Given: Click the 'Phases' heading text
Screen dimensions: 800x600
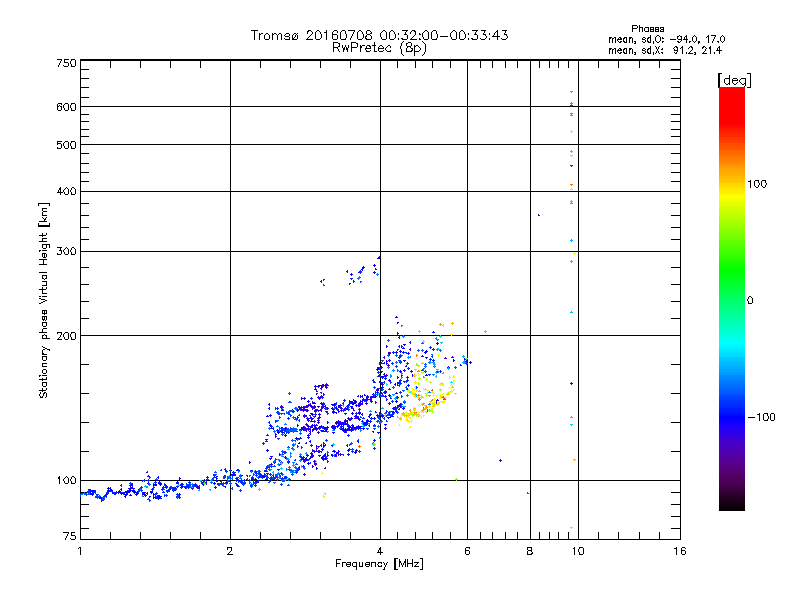Looking at the screenshot, I should point(647,29).
